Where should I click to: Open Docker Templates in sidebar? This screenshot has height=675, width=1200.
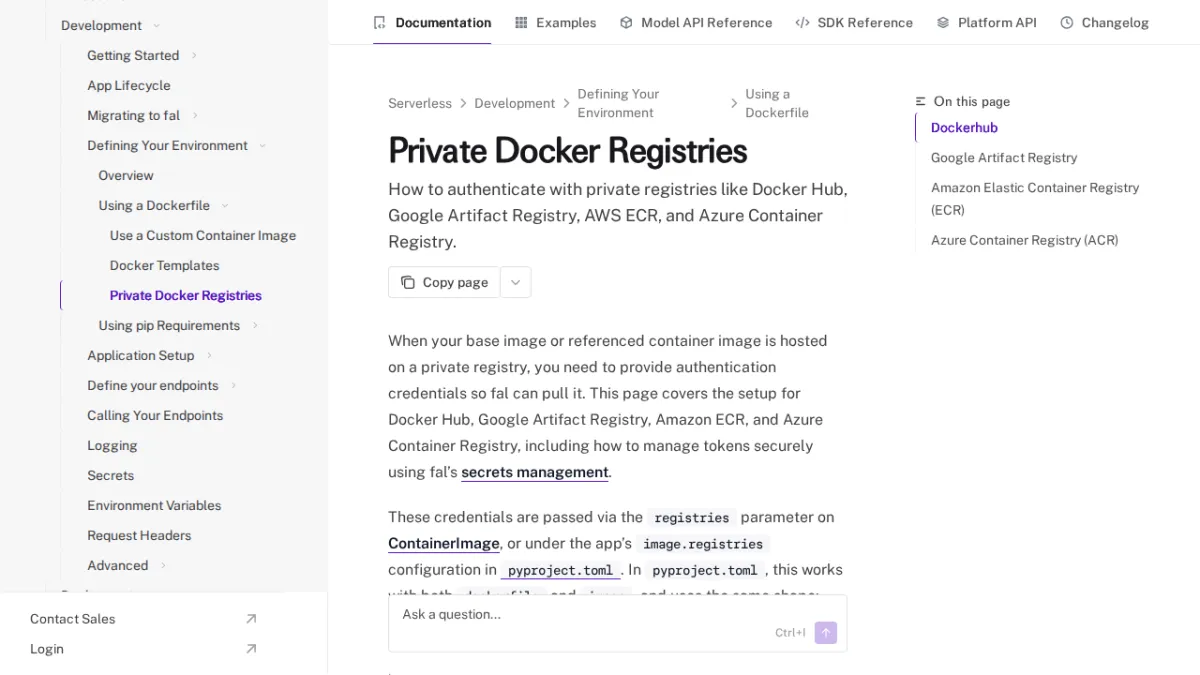pos(164,265)
